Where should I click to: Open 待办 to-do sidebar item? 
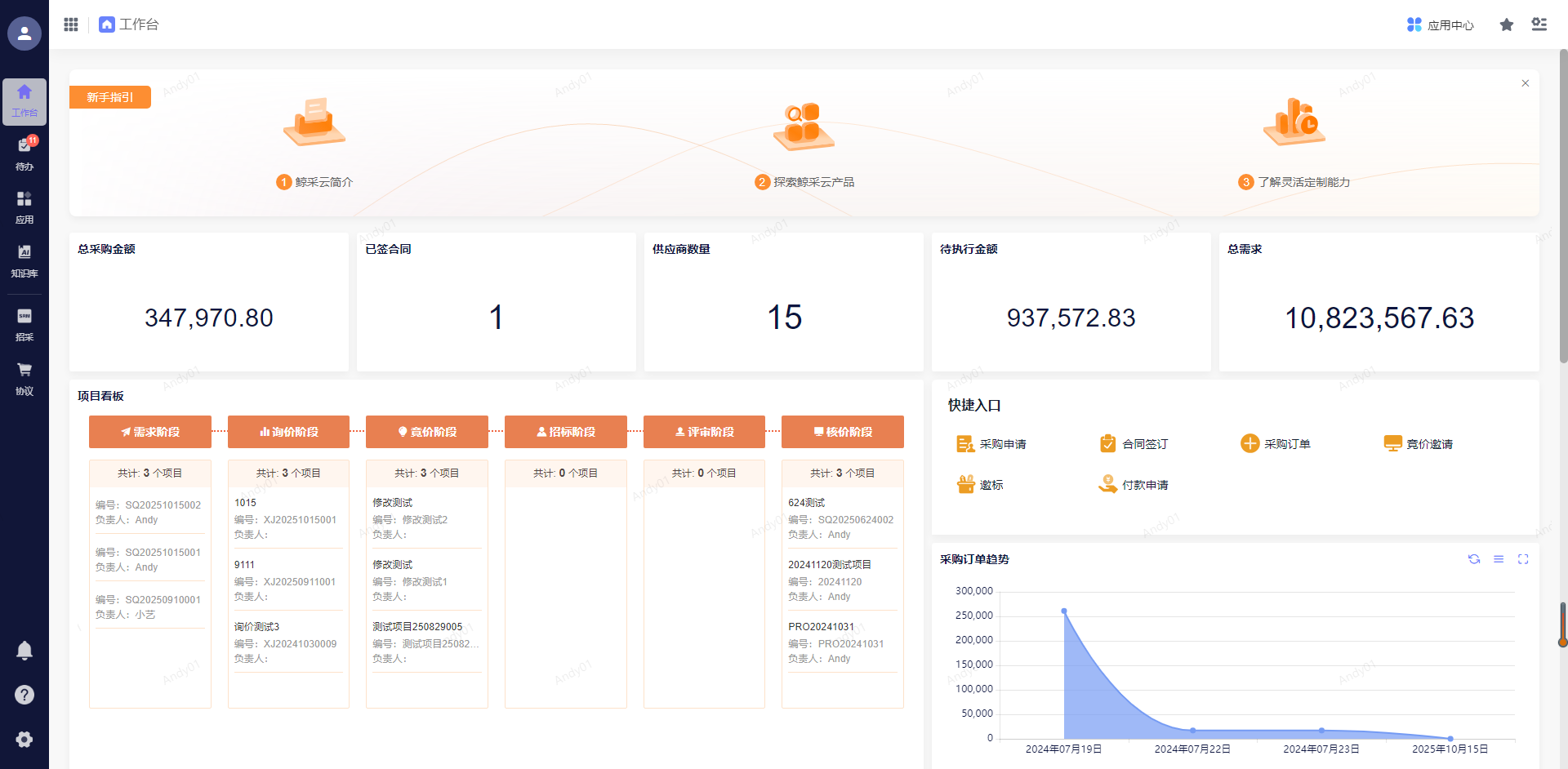tap(24, 153)
